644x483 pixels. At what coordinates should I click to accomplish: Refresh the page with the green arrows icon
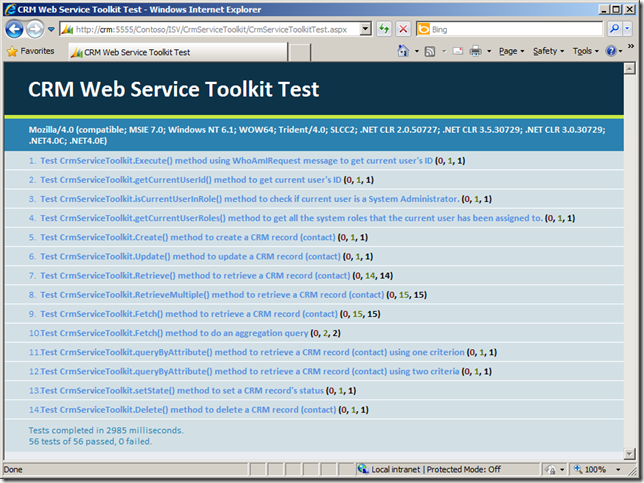[384, 29]
